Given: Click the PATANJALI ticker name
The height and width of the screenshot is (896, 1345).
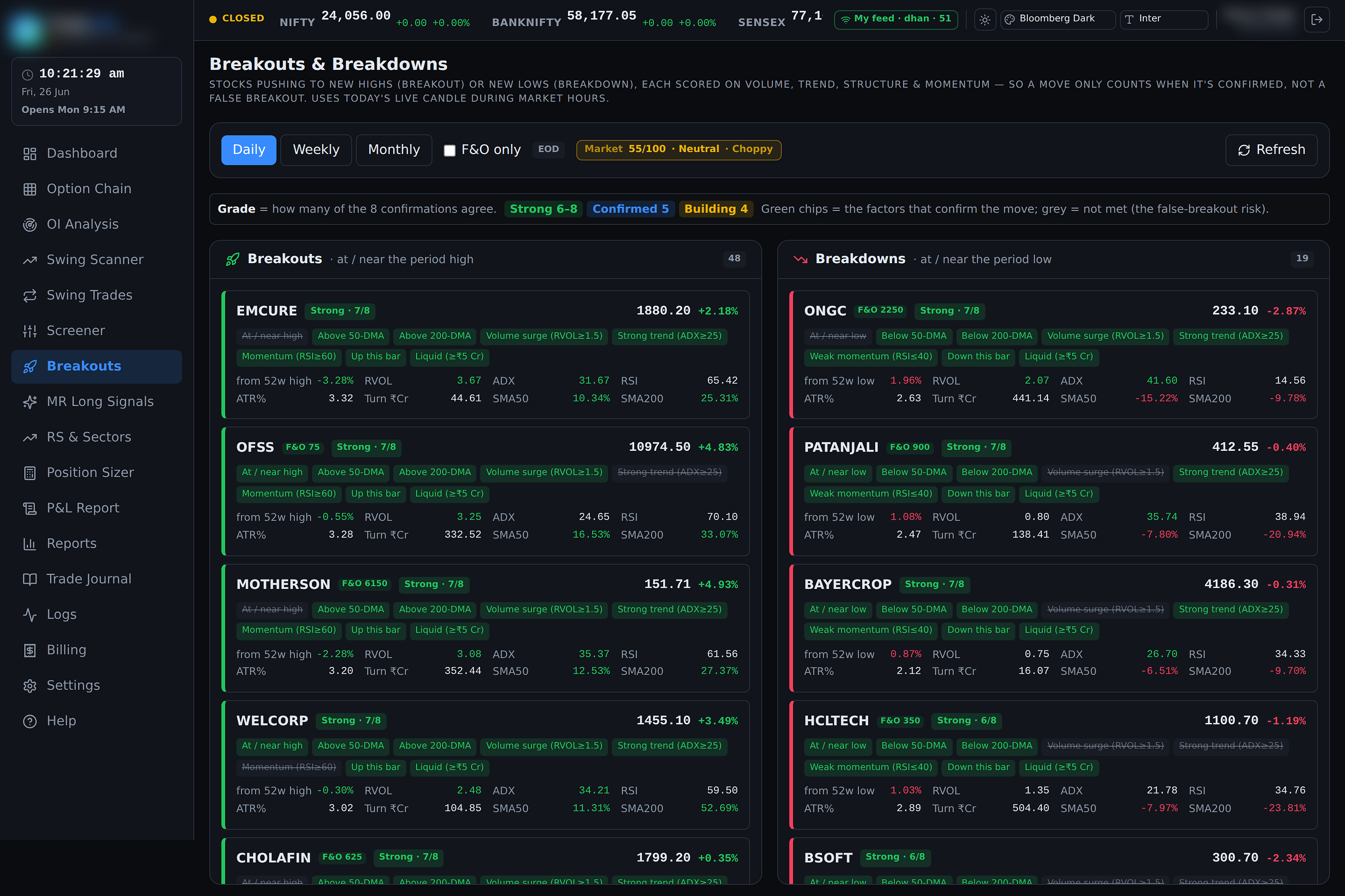Looking at the screenshot, I should point(841,447).
